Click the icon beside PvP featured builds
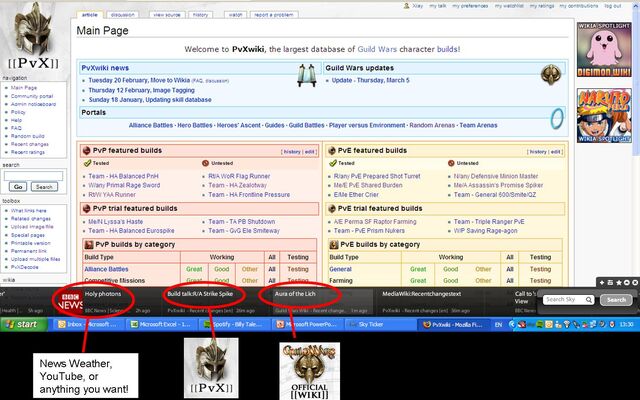640x400 pixels. tap(87, 151)
